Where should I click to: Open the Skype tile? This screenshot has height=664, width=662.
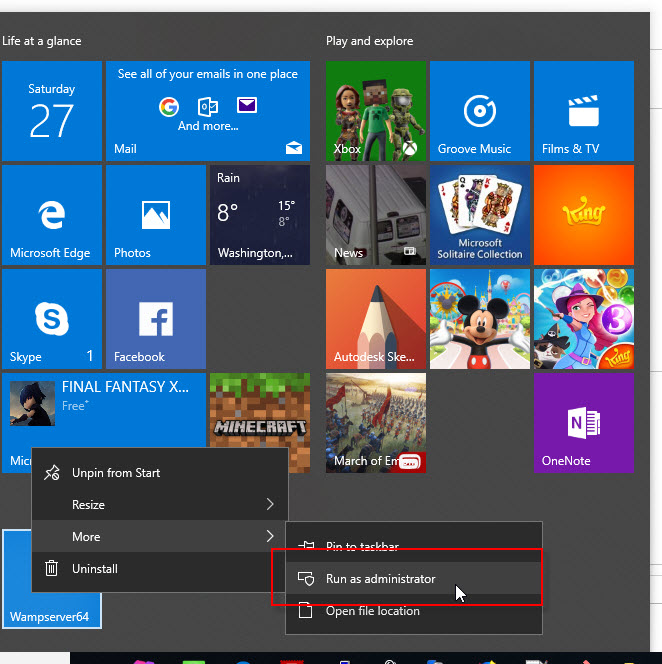(51, 319)
